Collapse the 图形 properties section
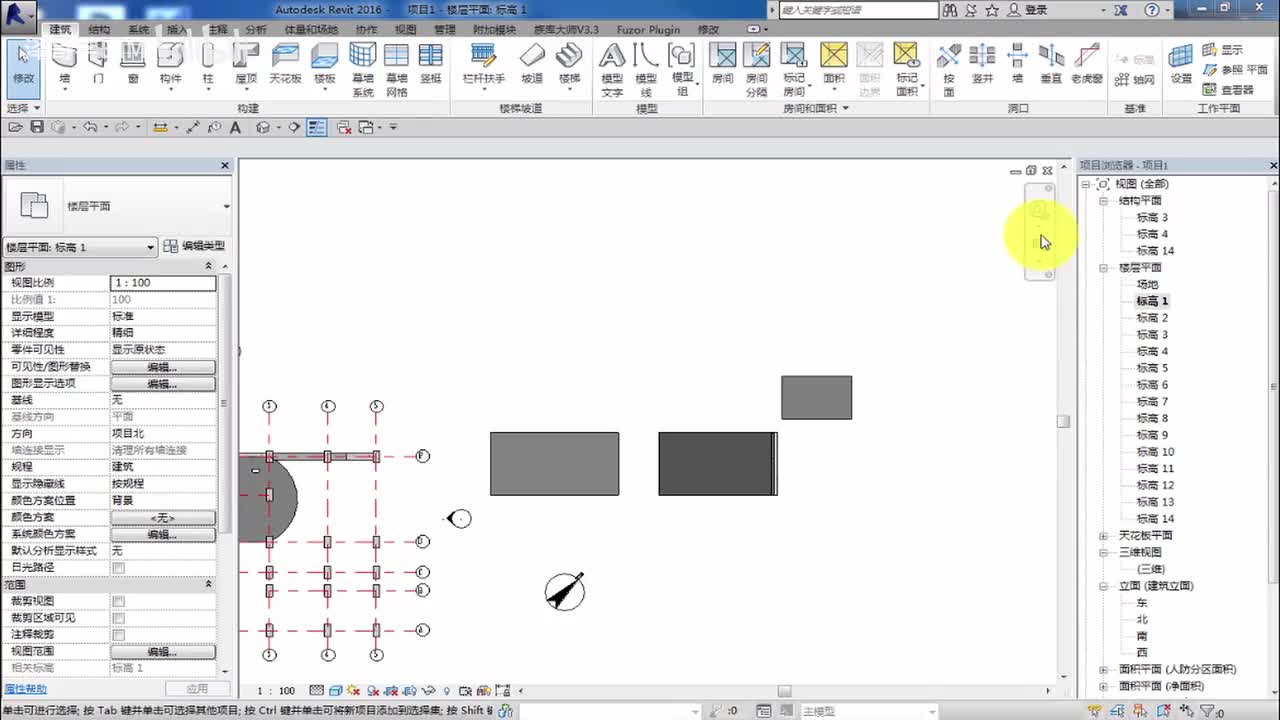Screen dimensions: 1280x720 (209, 266)
